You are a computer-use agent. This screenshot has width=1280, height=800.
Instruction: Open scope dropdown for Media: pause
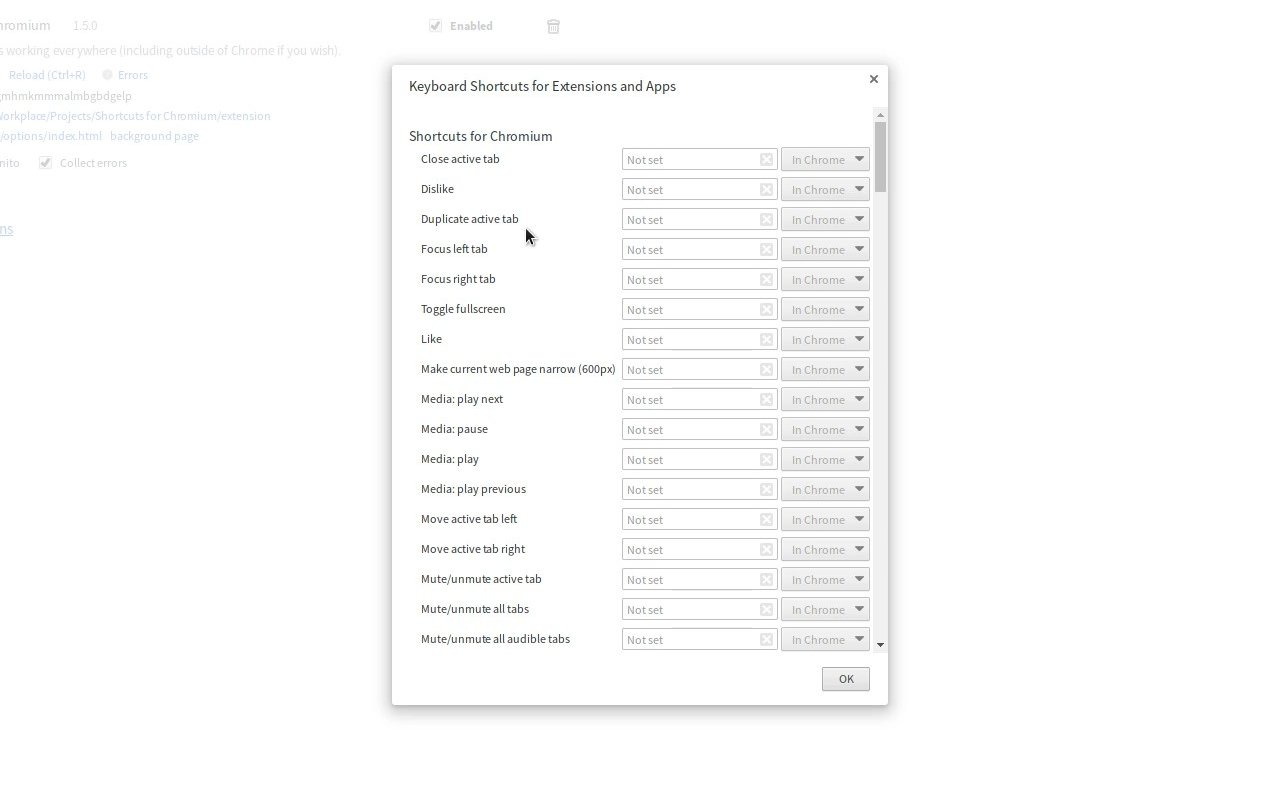pyautogui.click(x=825, y=430)
